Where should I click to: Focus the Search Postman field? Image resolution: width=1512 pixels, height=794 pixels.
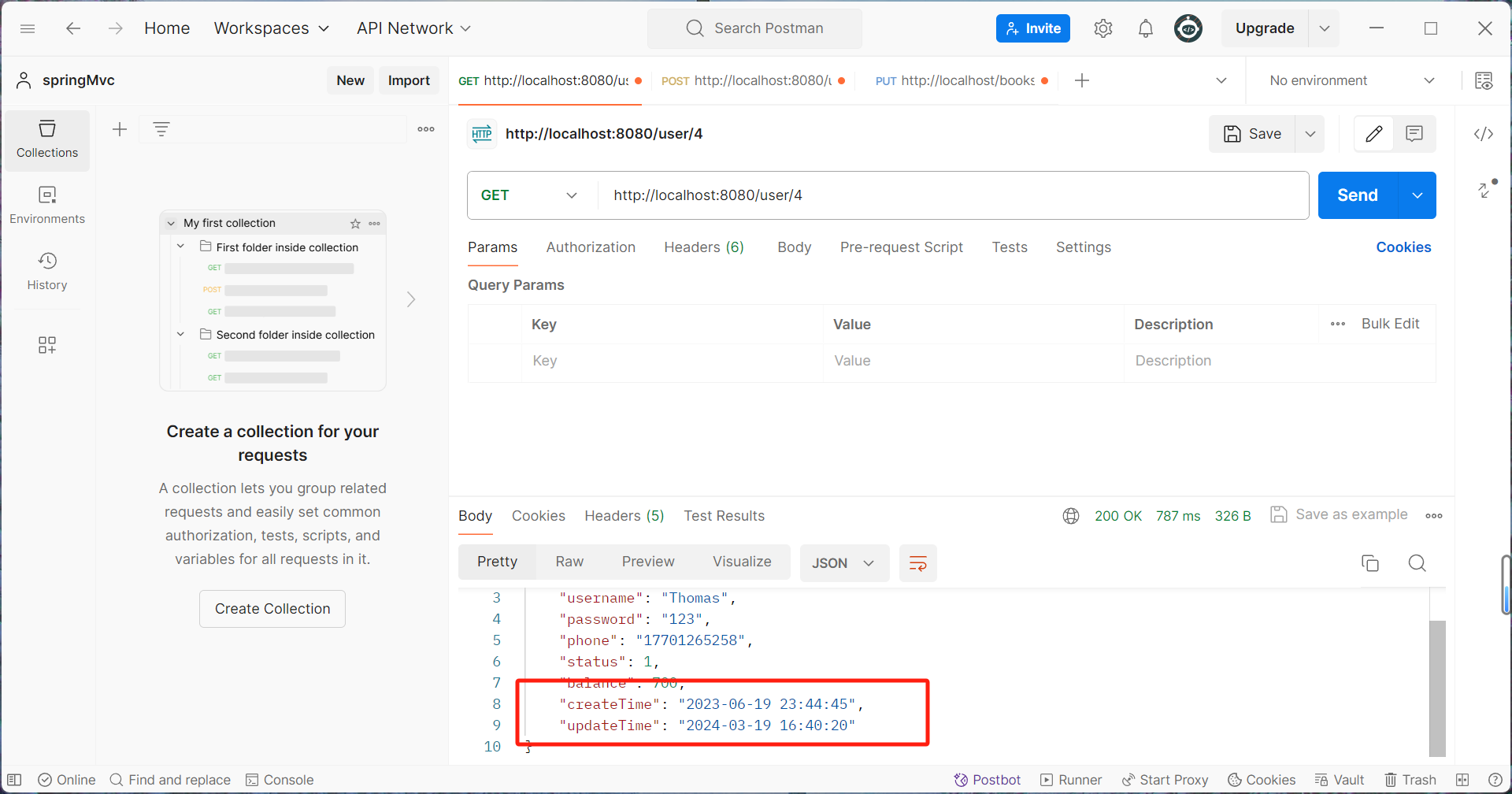point(754,28)
